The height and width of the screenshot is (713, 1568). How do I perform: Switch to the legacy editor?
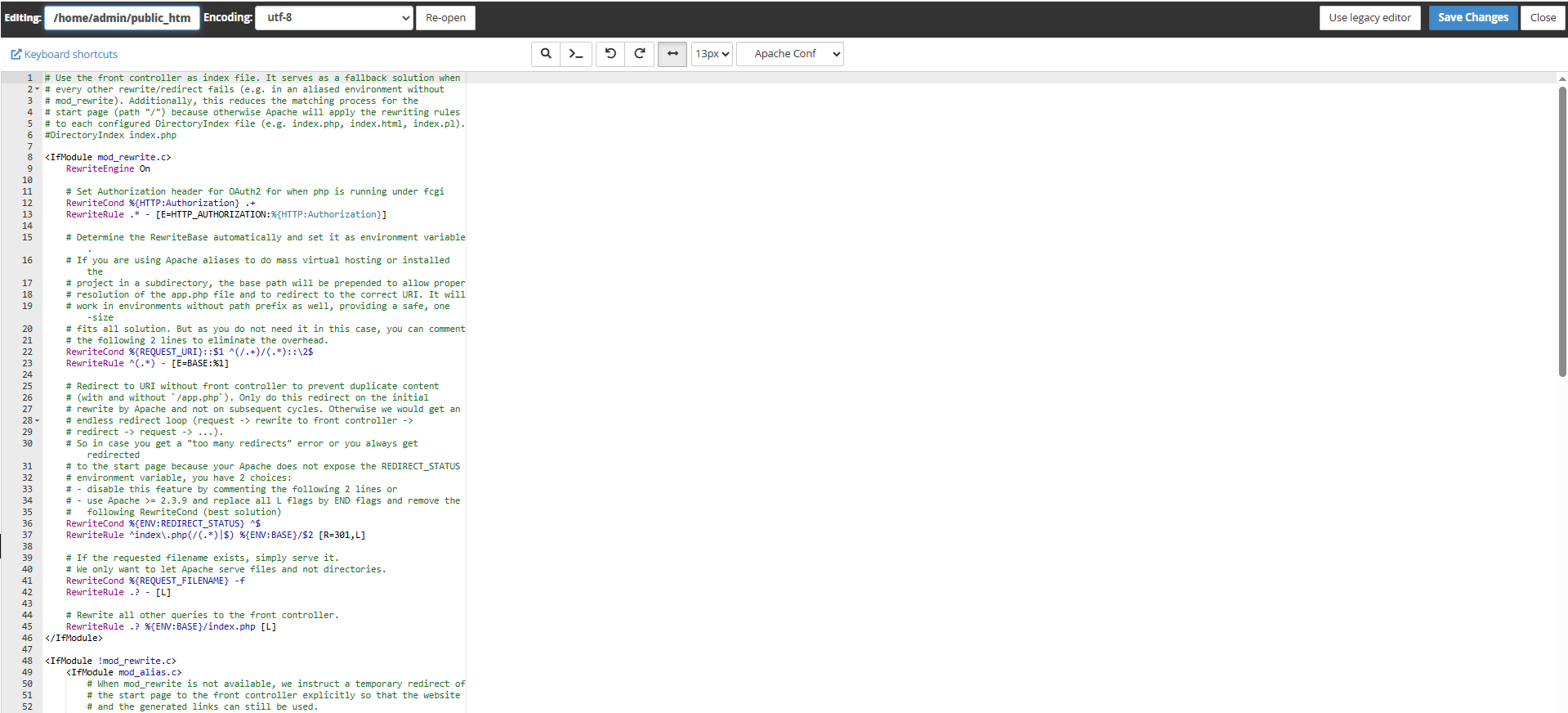tap(1369, 17)
